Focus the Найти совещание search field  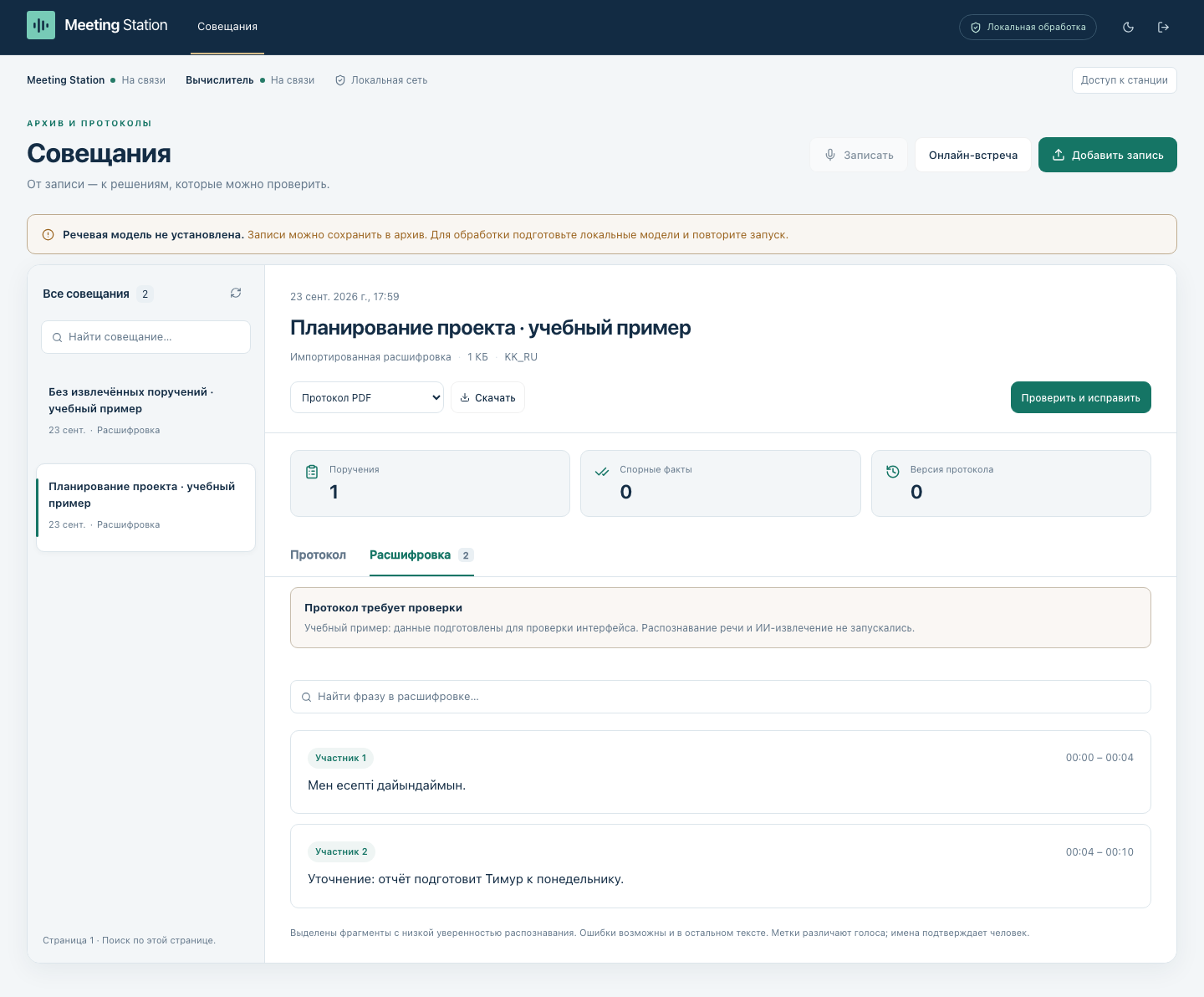click(x=145, y=337)
